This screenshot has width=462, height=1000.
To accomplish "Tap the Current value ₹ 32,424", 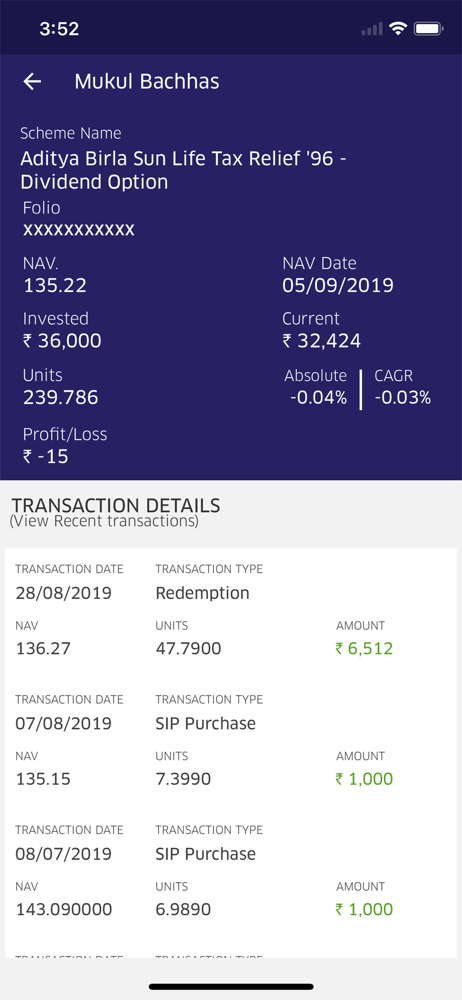I will [322, 341].
